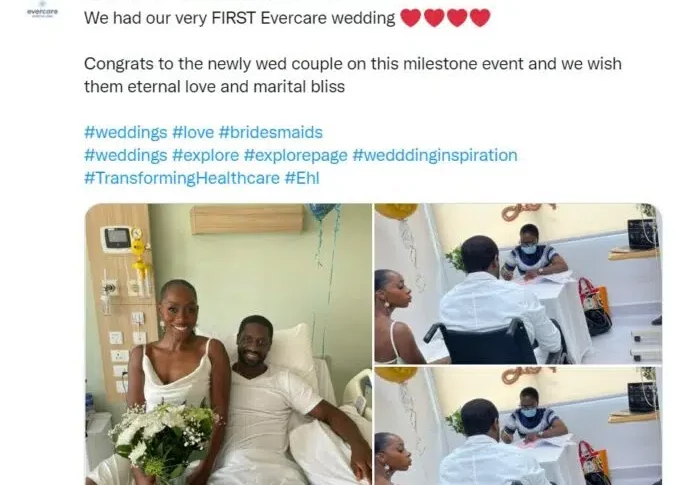The image size is (681, 485).
Task: Click the Evercare profile avatar logo
Action: [x=42, y=10]
